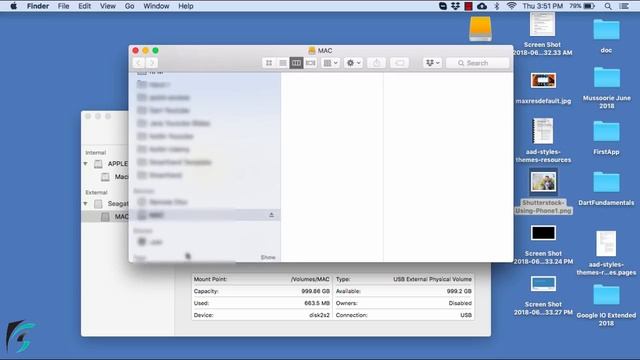Select aad-styles-themes-r...es.pages file
The height and width of the screenshot is (360, 640).
pos(606,243)
